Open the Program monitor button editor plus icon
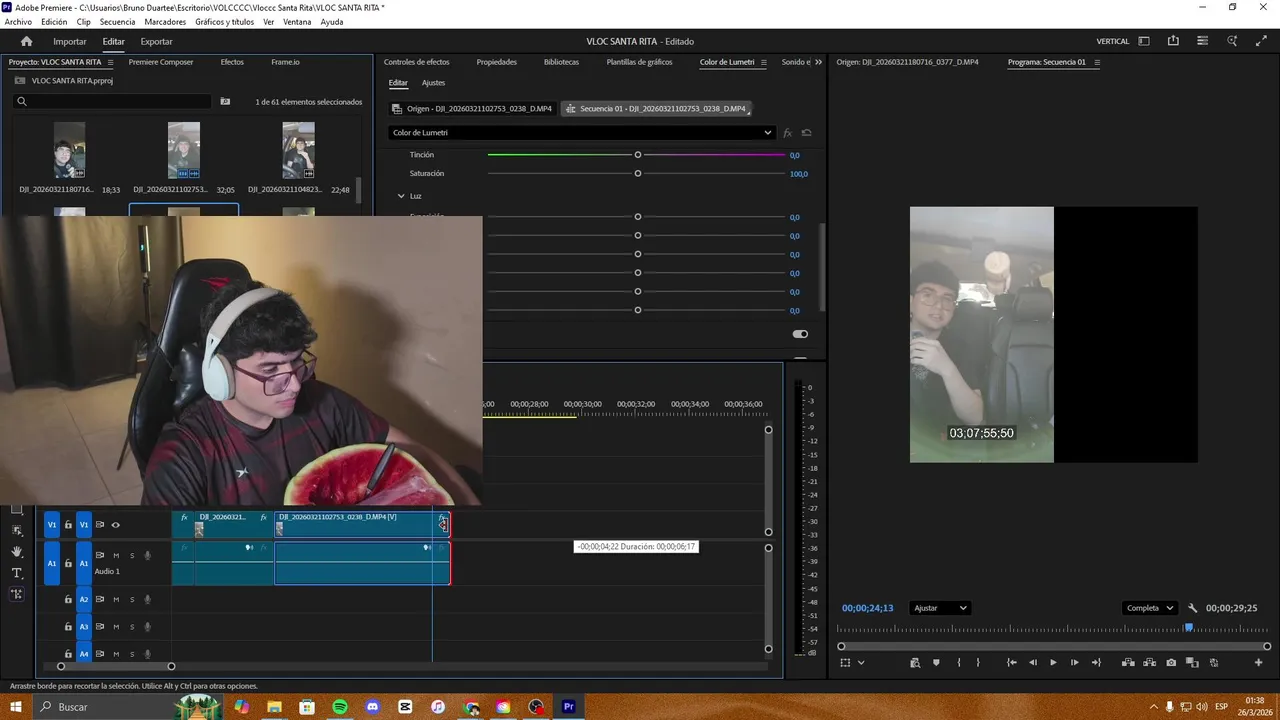Screen dimensions: 1280x720 pos(1258,663)
